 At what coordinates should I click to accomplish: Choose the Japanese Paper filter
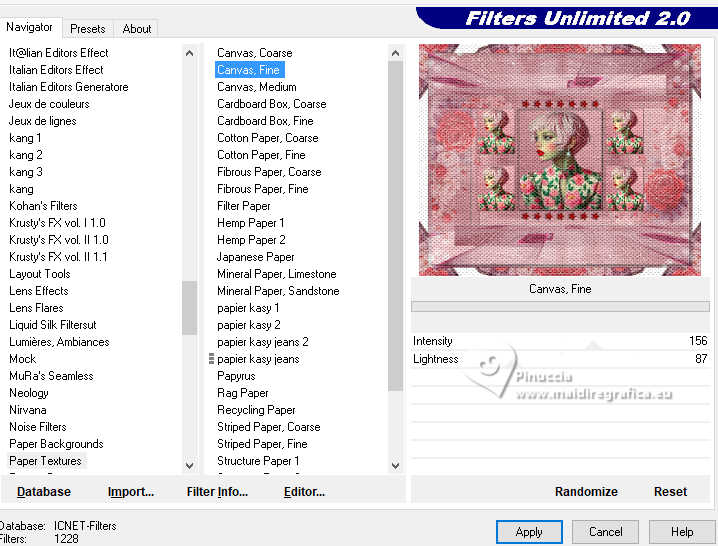pos(256,257)
